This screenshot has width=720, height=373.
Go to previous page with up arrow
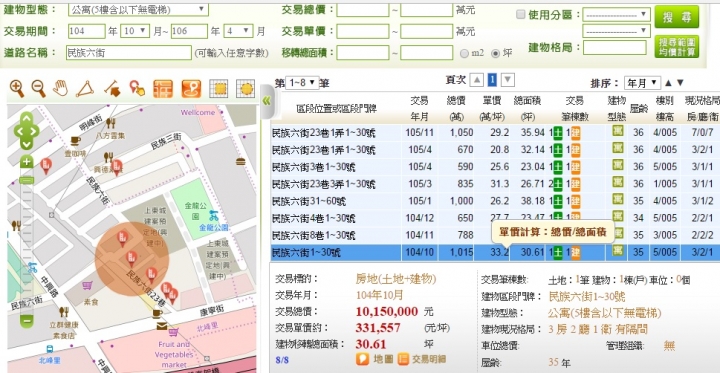coord(477,80)
